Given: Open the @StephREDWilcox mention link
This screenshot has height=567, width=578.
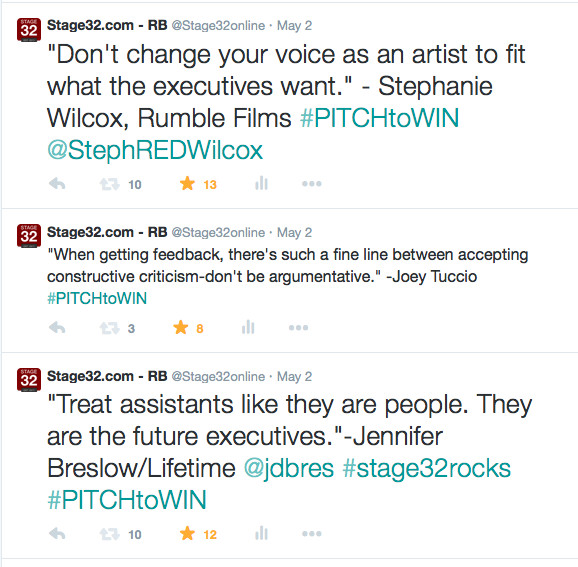Looking at the screenshot, I should [x=155, y=150].
